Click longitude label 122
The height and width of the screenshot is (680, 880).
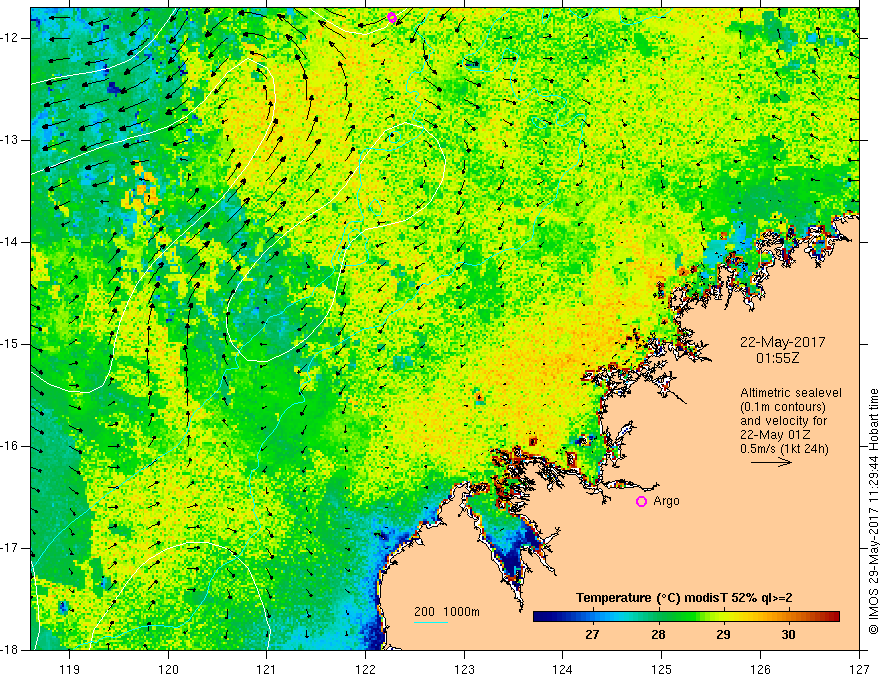[365, 669]
